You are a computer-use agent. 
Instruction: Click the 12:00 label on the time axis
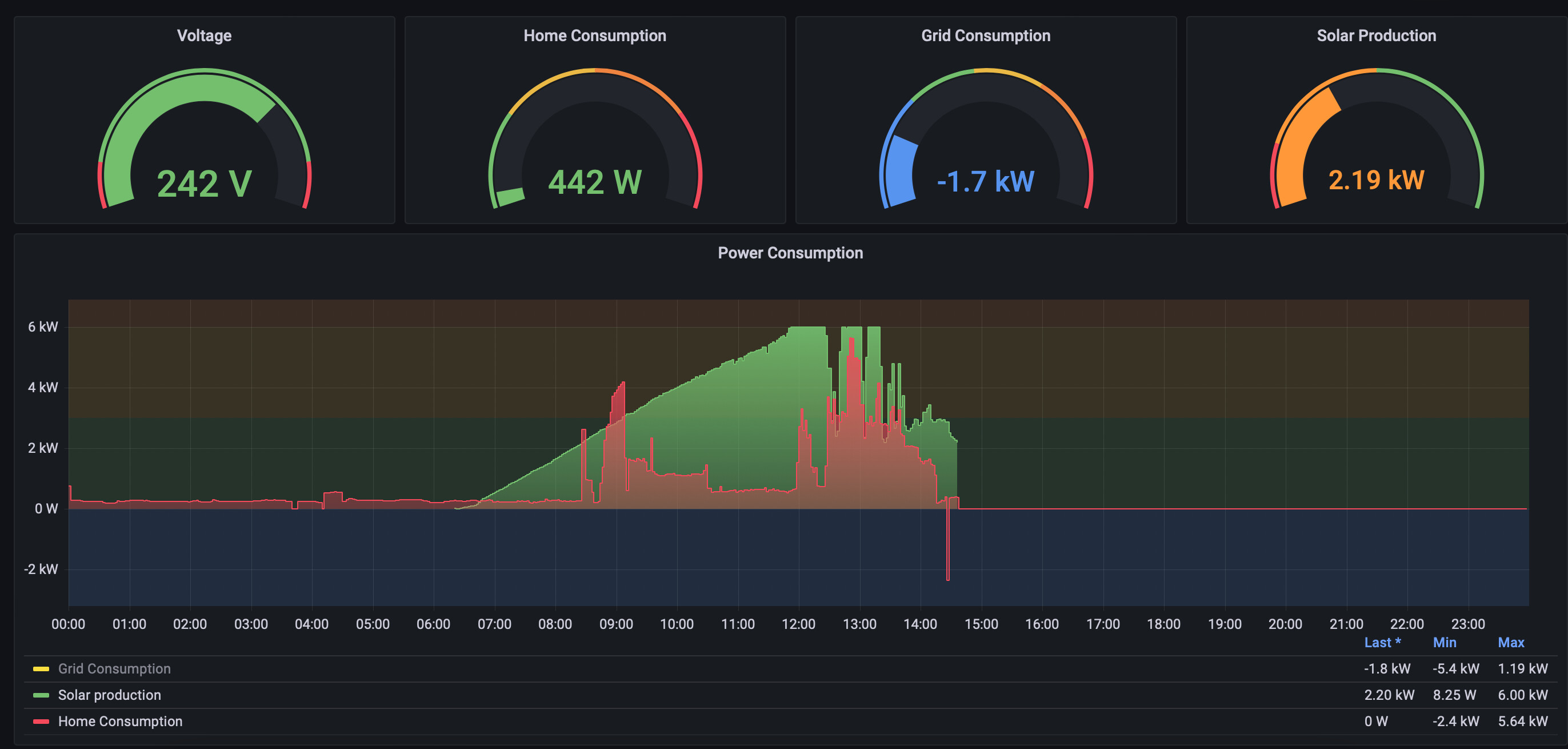click(799, 624)
